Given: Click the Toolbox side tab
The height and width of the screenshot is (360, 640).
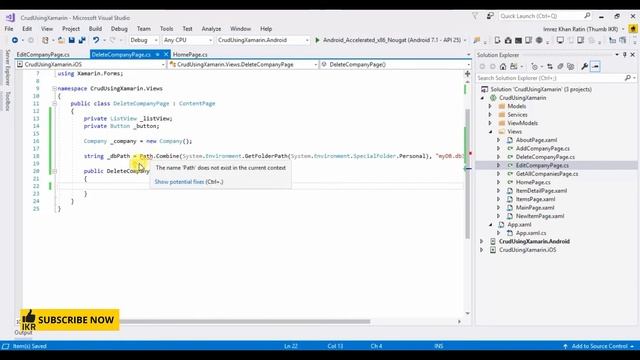Looking at the screenshot, I should [x=8, y=101].
